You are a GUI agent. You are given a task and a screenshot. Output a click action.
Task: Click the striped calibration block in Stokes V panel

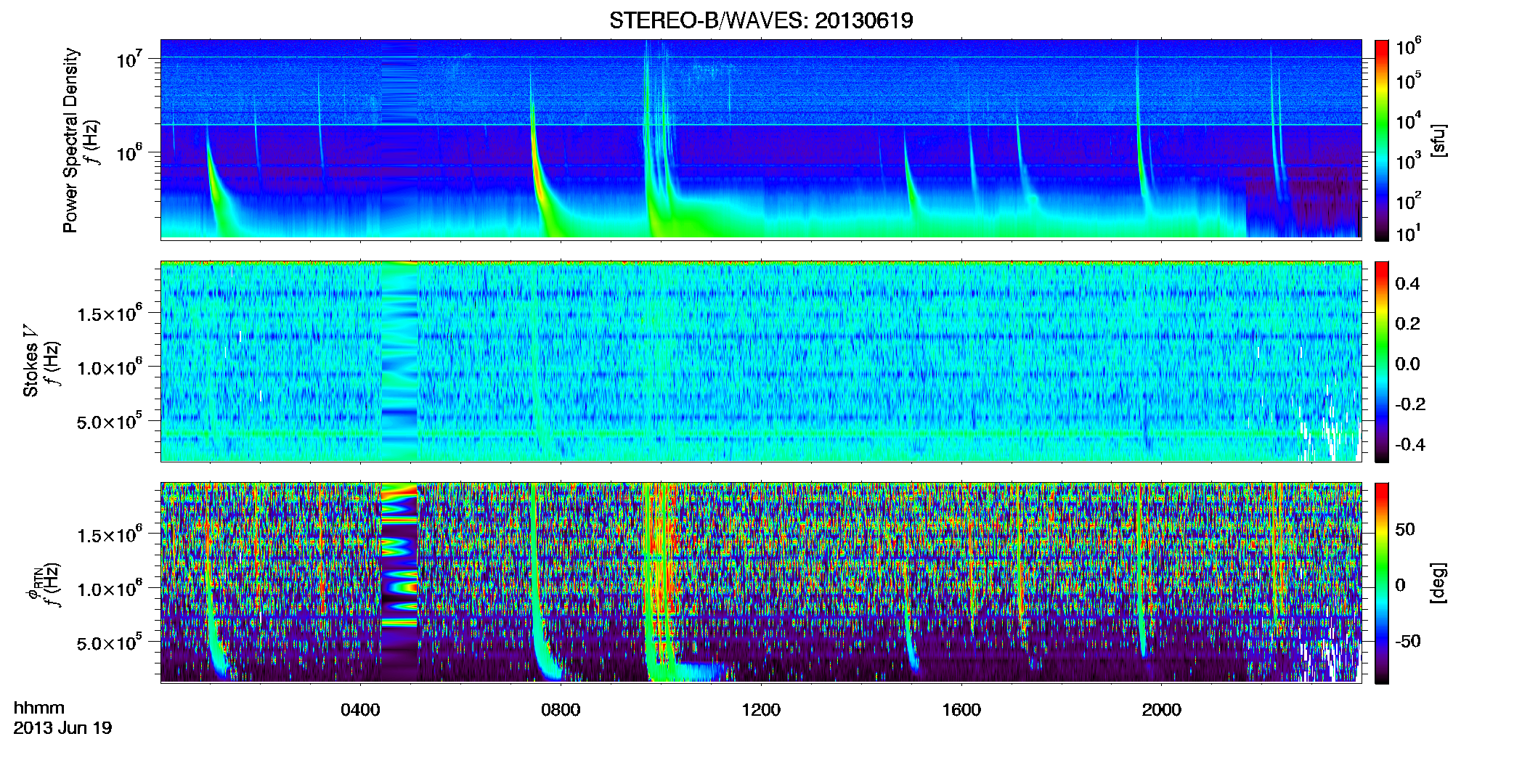[399, 362]
